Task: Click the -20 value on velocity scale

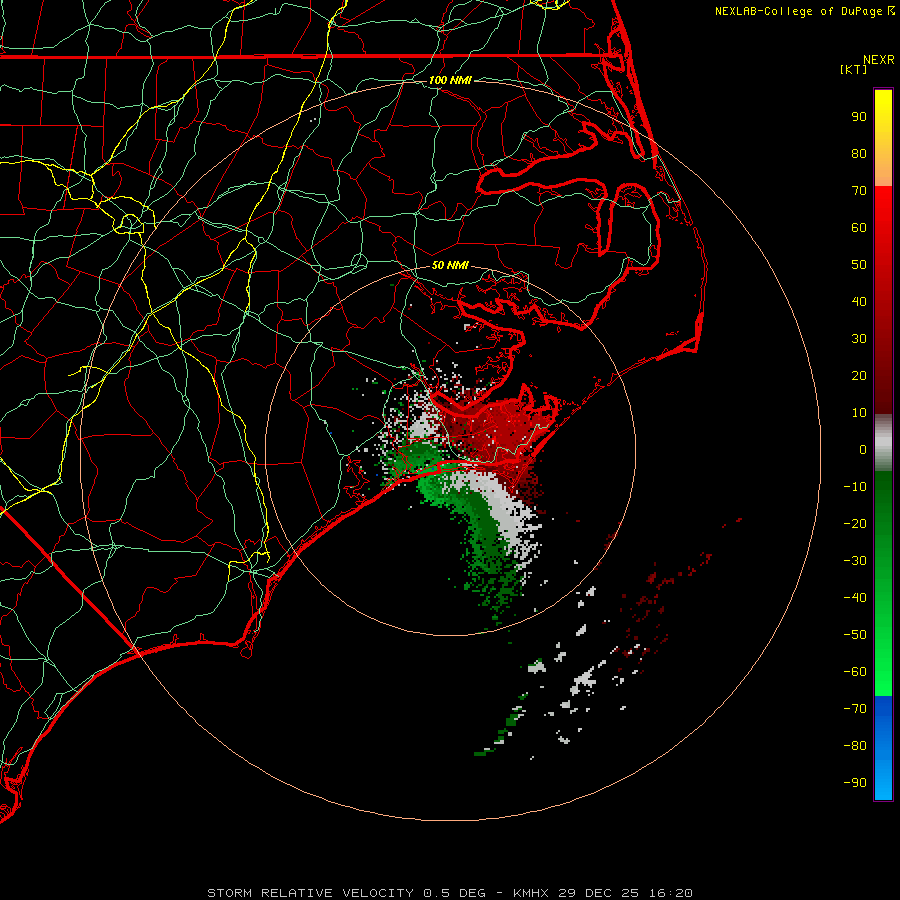Action: (855, 524)
